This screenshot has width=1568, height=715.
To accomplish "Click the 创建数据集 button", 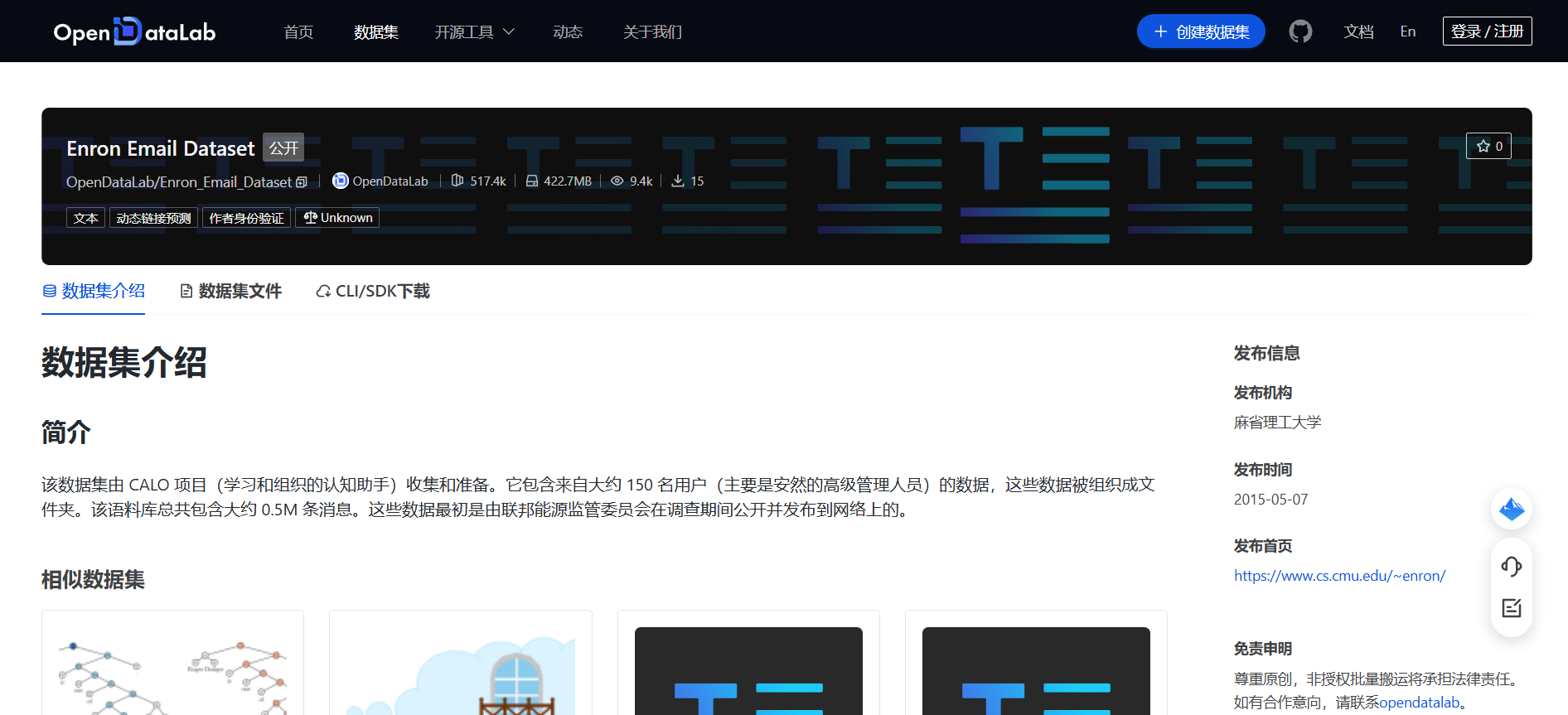I will (1201, 31).
